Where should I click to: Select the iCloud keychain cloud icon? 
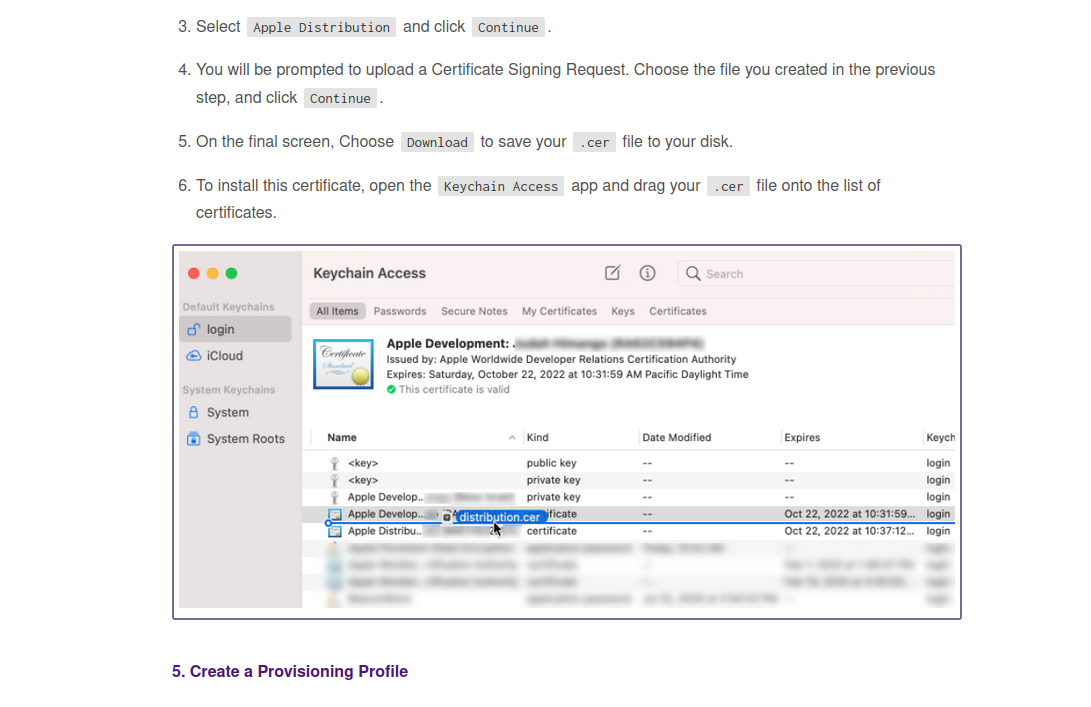point(194,355)
